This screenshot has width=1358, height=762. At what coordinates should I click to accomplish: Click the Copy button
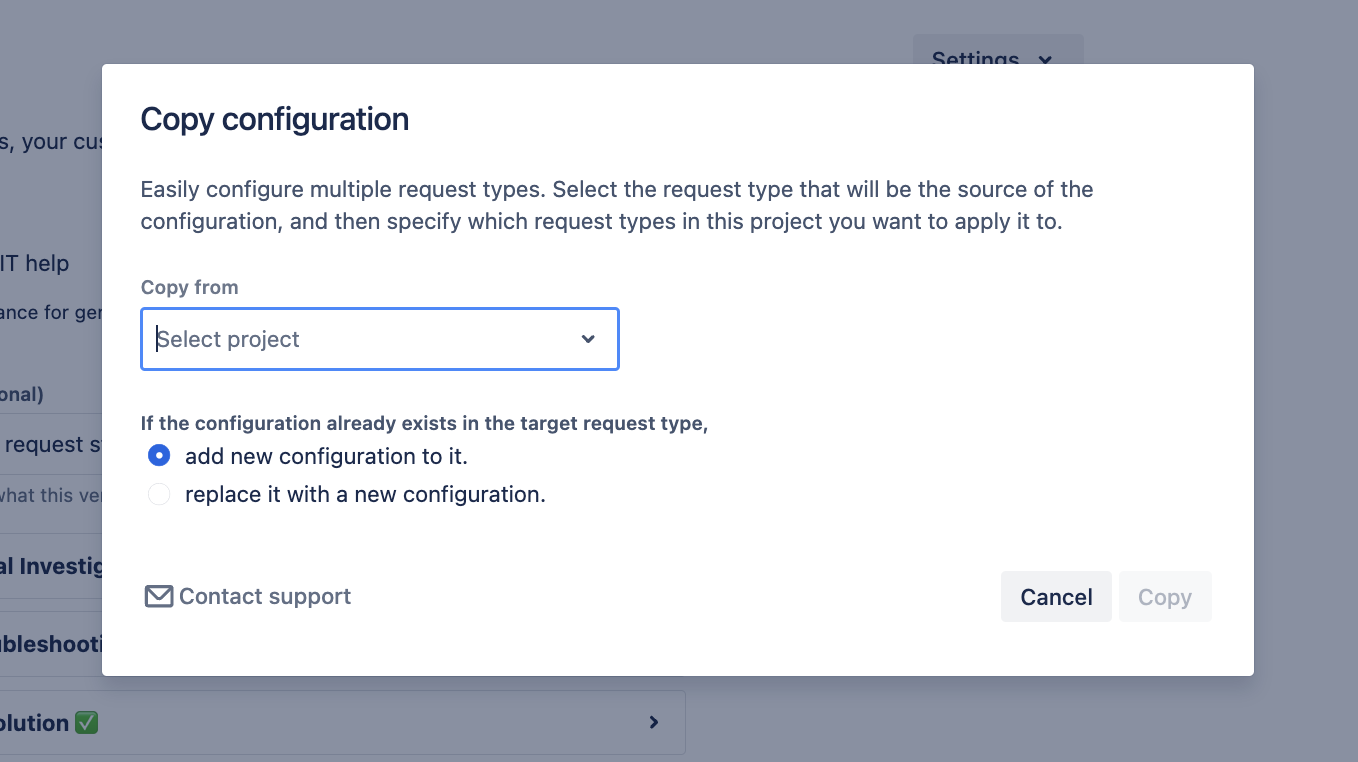point(1164,596)
